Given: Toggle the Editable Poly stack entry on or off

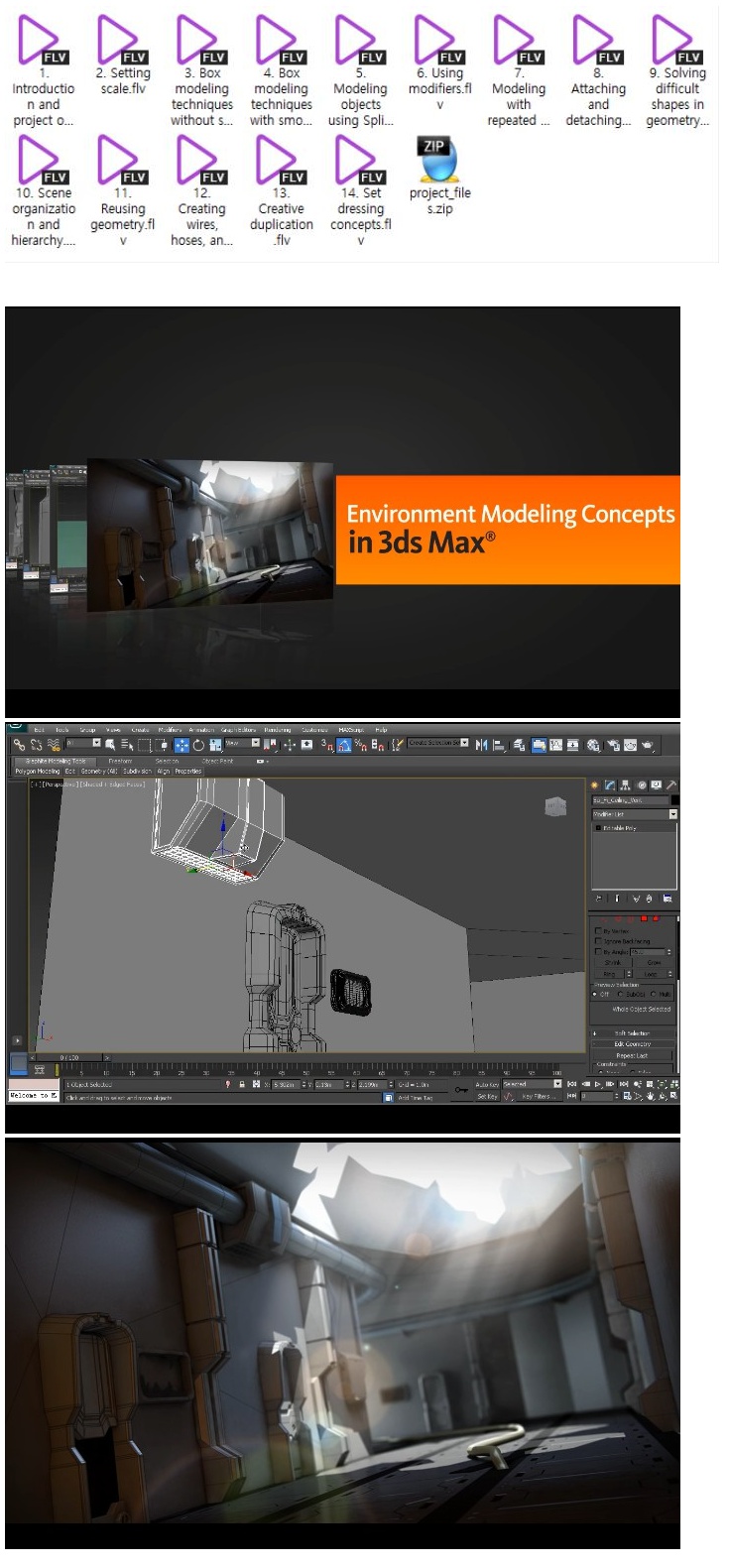Looking at the screenshot, I should click(x=598, y=828).
